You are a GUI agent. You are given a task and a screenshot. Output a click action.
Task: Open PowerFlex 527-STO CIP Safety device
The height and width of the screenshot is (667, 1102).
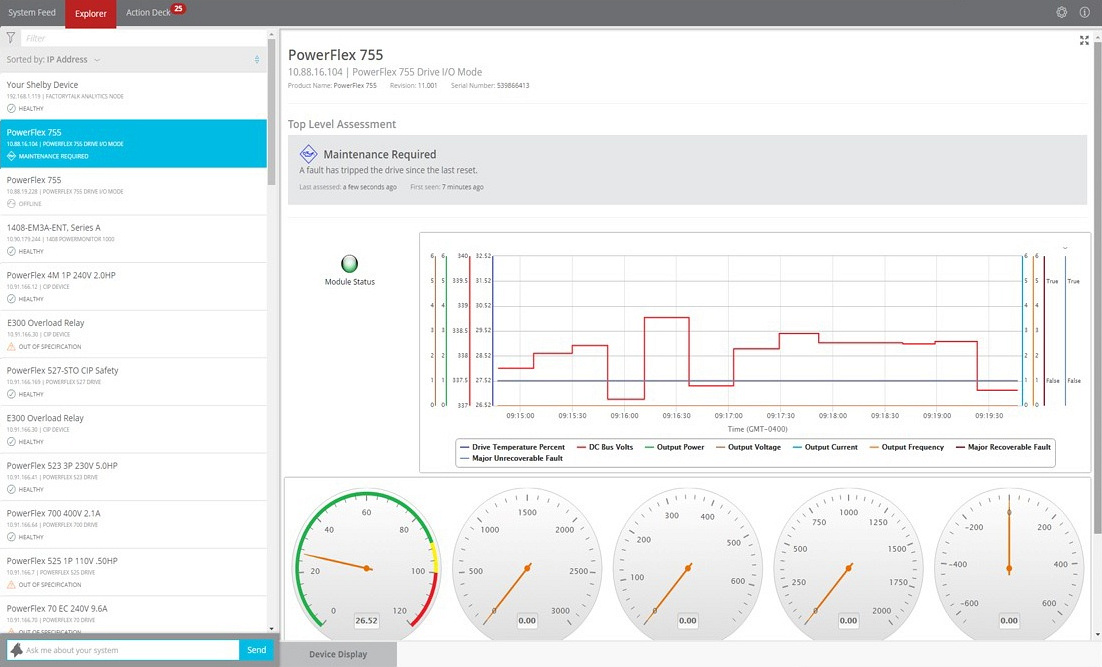click(x=134, y=382)
